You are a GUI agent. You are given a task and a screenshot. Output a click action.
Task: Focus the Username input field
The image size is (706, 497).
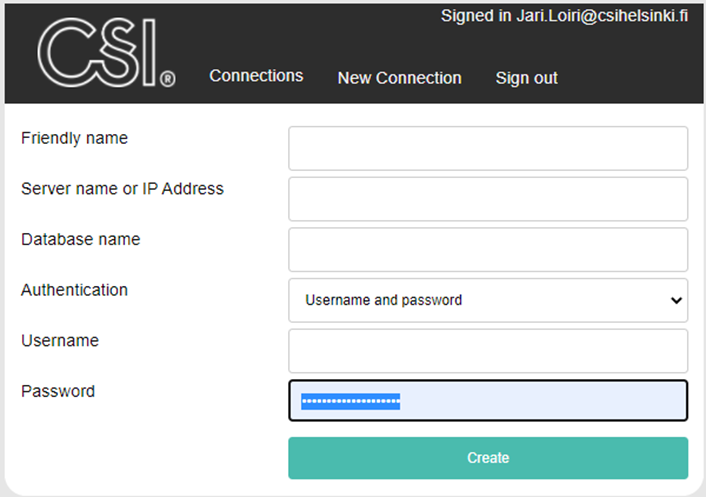pos(488,351)
